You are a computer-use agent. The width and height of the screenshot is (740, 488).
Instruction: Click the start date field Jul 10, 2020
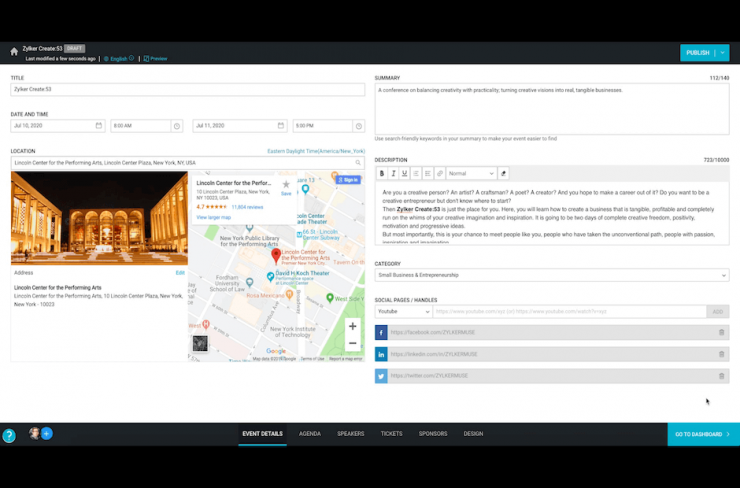tap(58, 126)
